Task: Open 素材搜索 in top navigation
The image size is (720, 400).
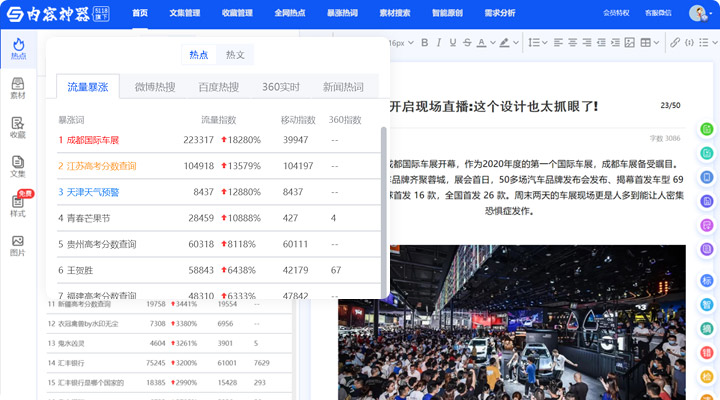Action: point(395,13)
